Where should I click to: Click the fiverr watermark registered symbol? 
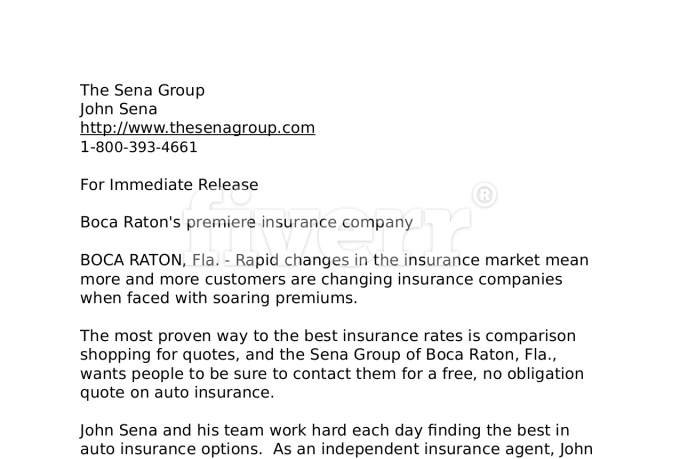point(484,195)
